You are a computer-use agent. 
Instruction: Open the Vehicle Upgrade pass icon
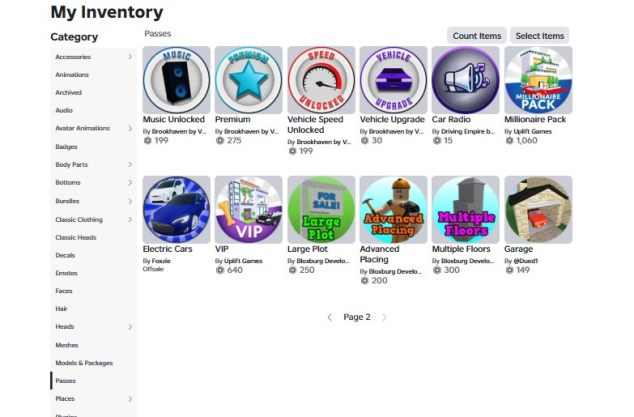(393, 80)
